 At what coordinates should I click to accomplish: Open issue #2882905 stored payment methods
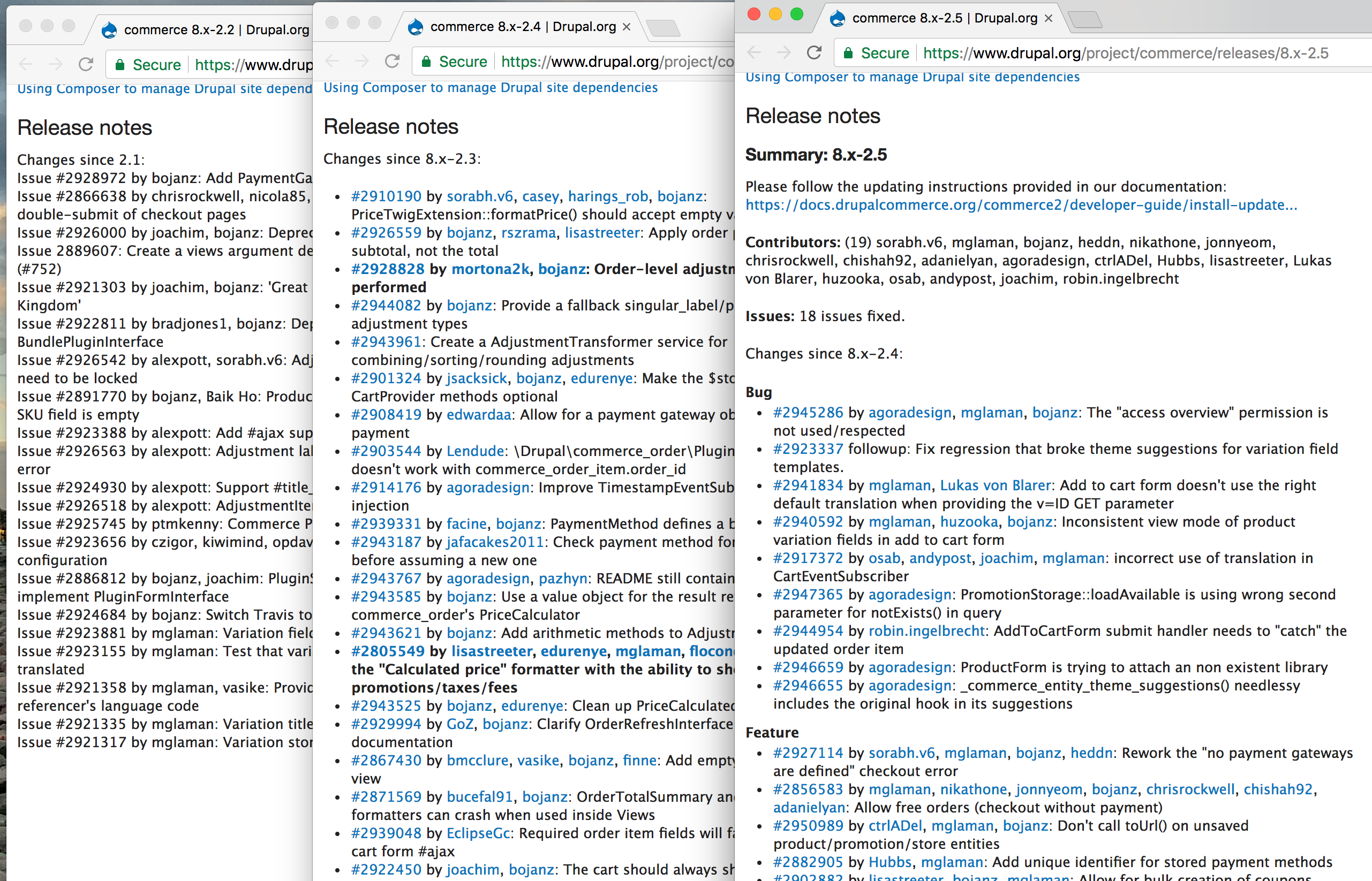tap(808, 862)
